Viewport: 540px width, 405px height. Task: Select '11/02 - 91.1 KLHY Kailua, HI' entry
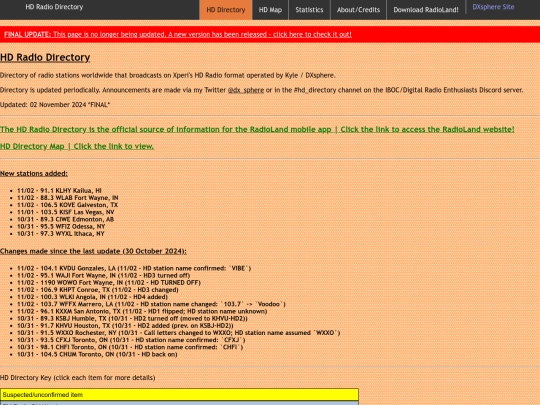[59, 190]
